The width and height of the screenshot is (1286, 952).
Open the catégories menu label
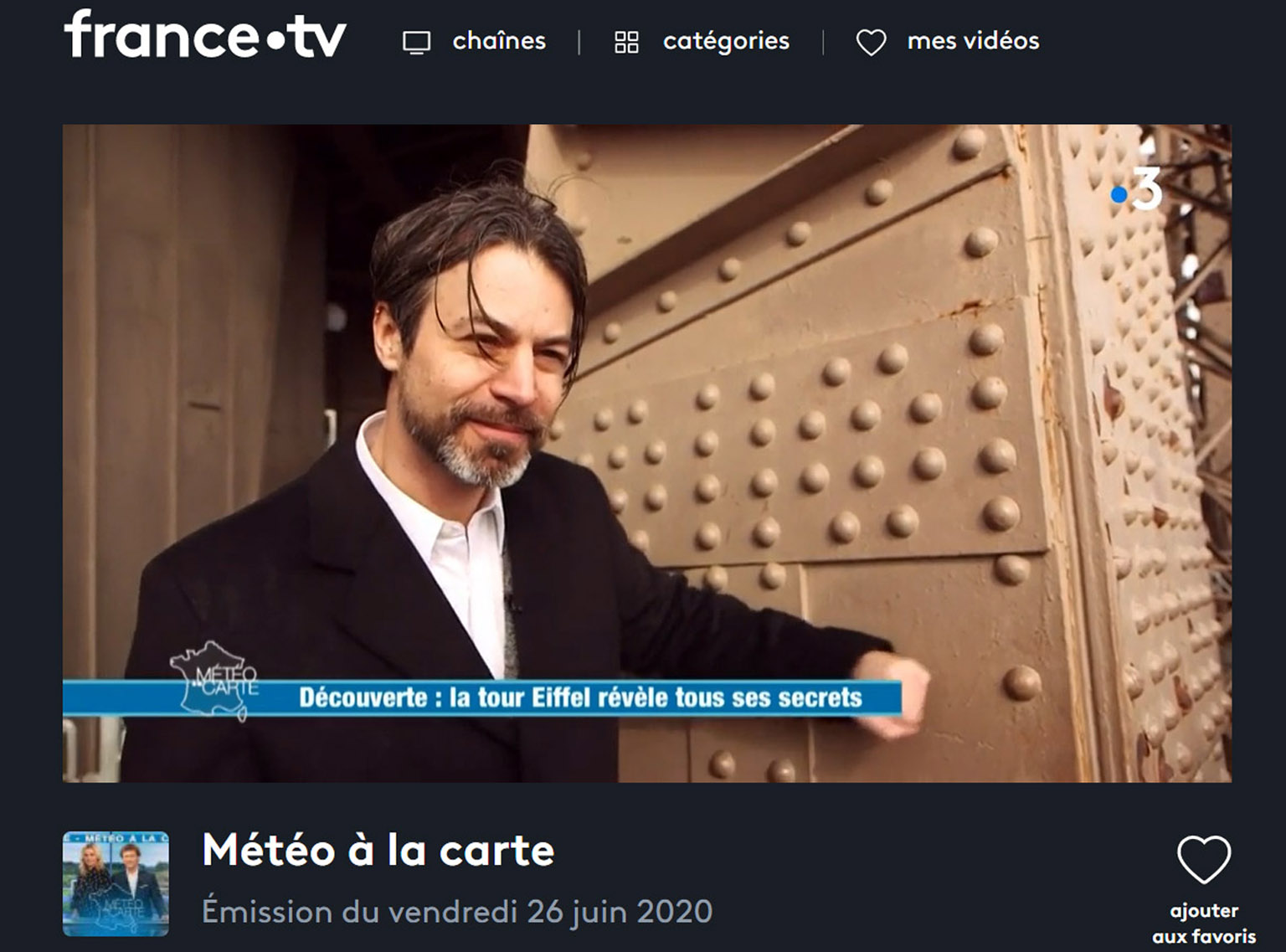pos(726,41)
